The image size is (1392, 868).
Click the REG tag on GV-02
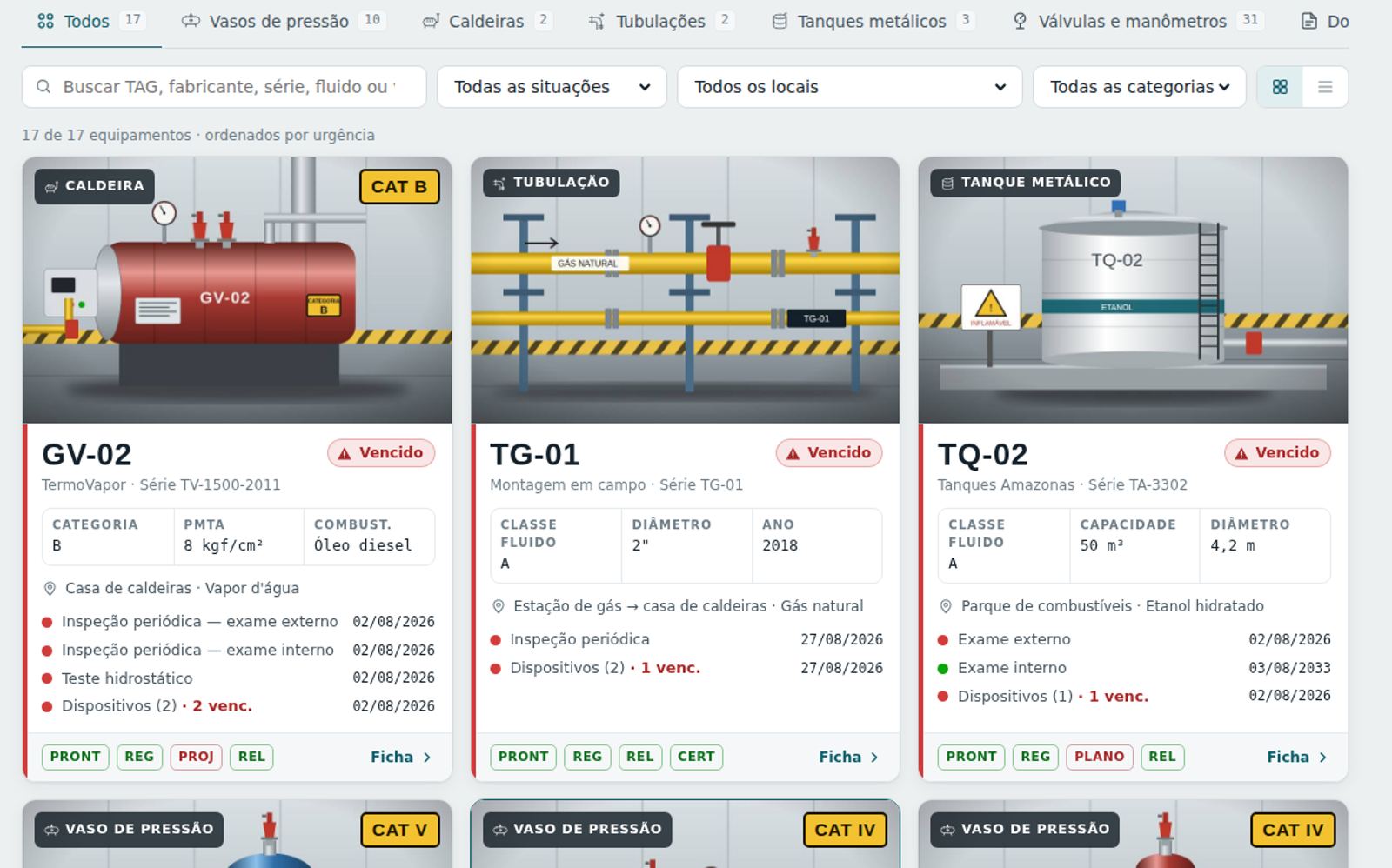pos(139,758)
